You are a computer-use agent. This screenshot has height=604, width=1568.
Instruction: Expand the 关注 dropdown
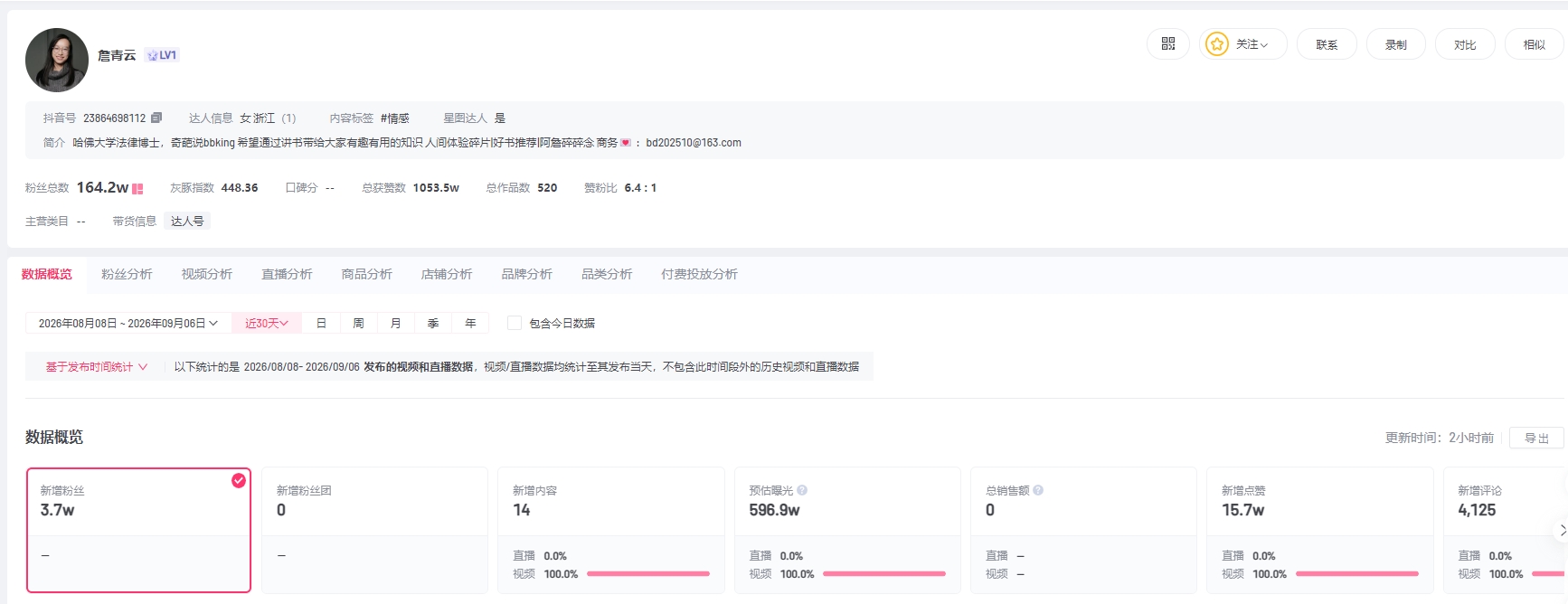[x=1252, y=44]
